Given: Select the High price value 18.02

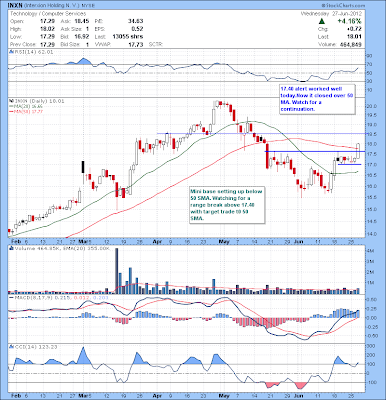Looking at the screenshot, I should (46, 29).
